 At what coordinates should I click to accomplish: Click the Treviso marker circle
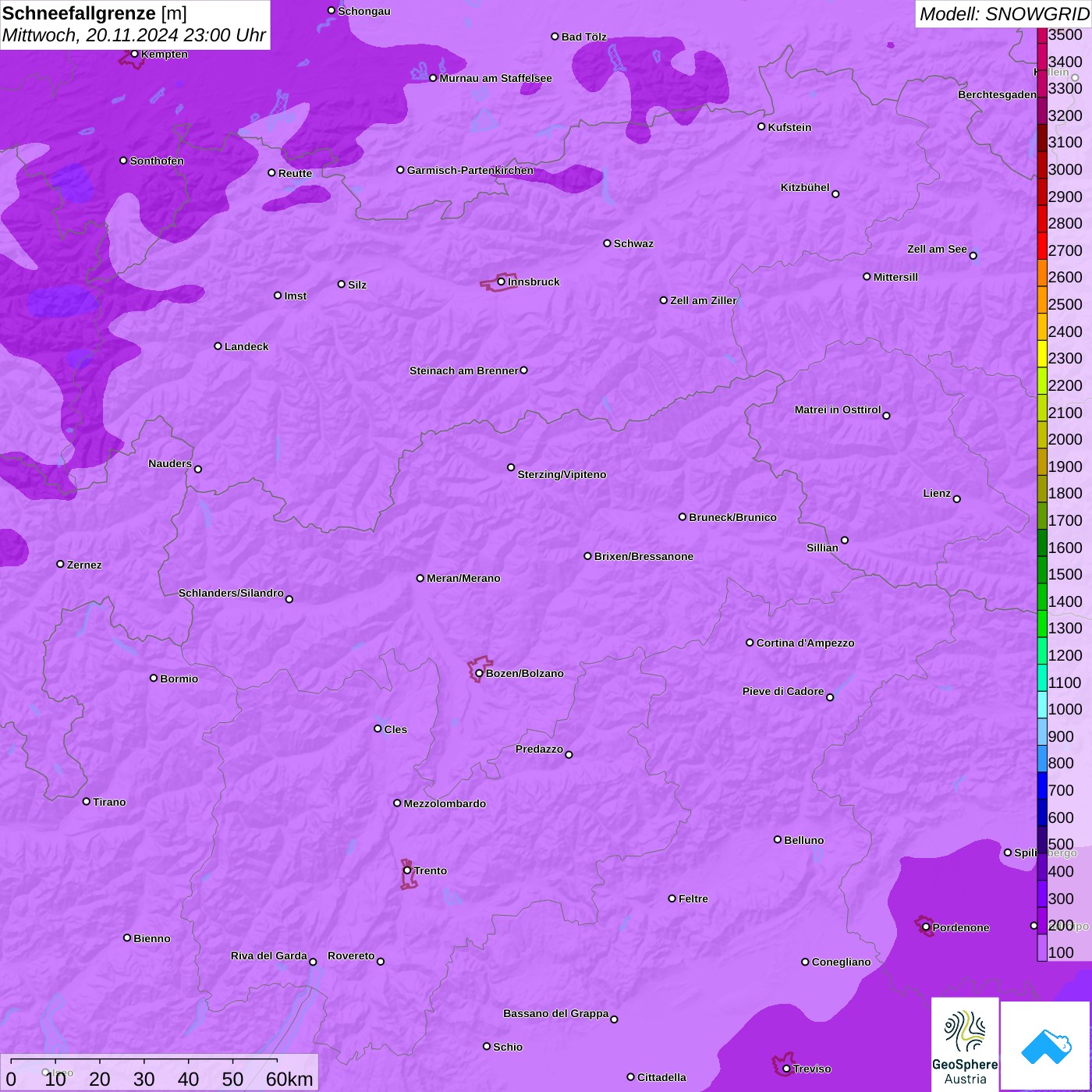pyautogui.click(x=786, y=1069)
